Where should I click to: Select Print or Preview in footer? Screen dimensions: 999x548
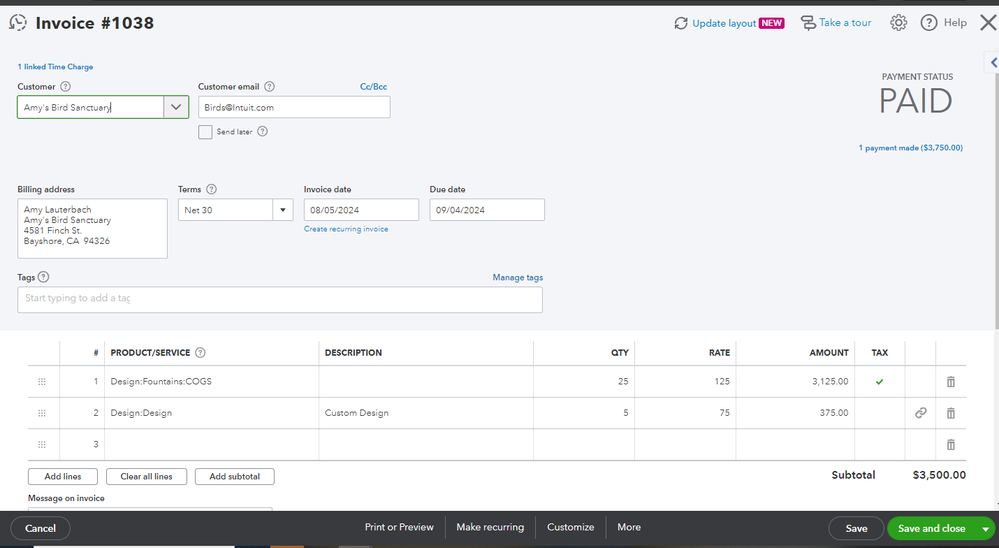click(x=399, y=527)
